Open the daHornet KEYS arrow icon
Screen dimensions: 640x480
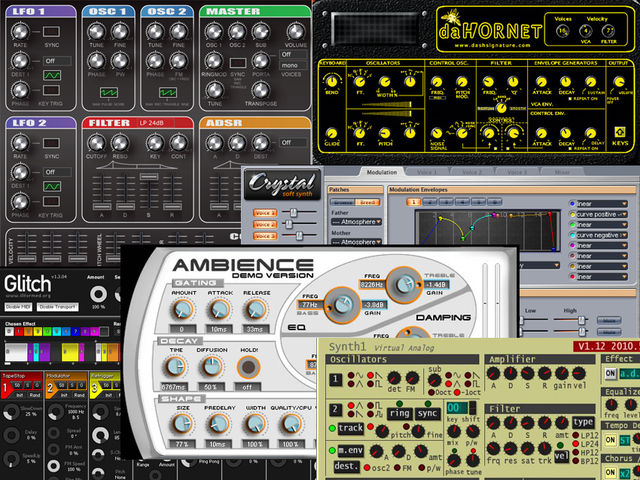(620, 132)
